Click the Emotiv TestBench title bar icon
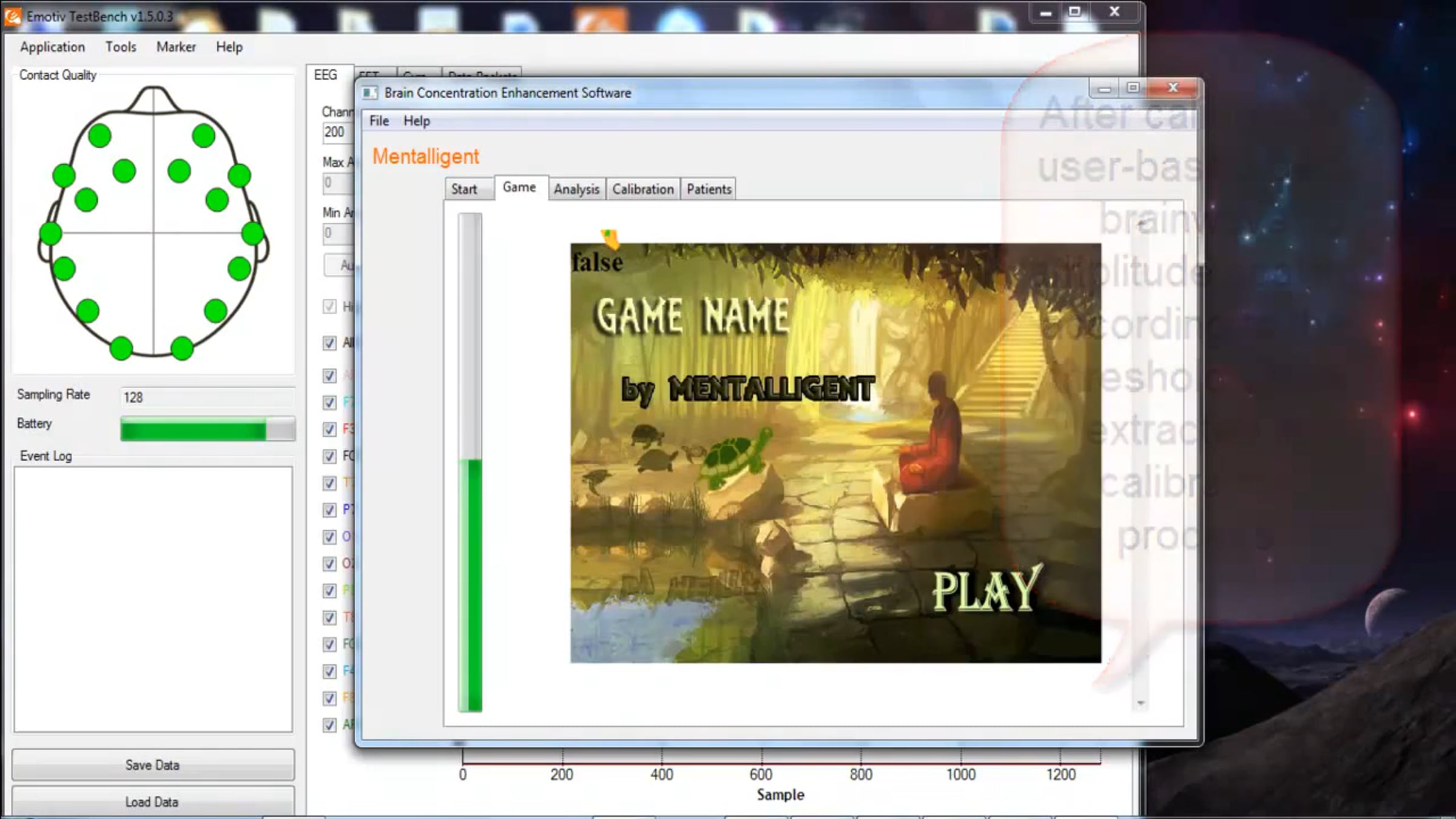Viewport: 1456px width, 819px height. pos(12,16)
